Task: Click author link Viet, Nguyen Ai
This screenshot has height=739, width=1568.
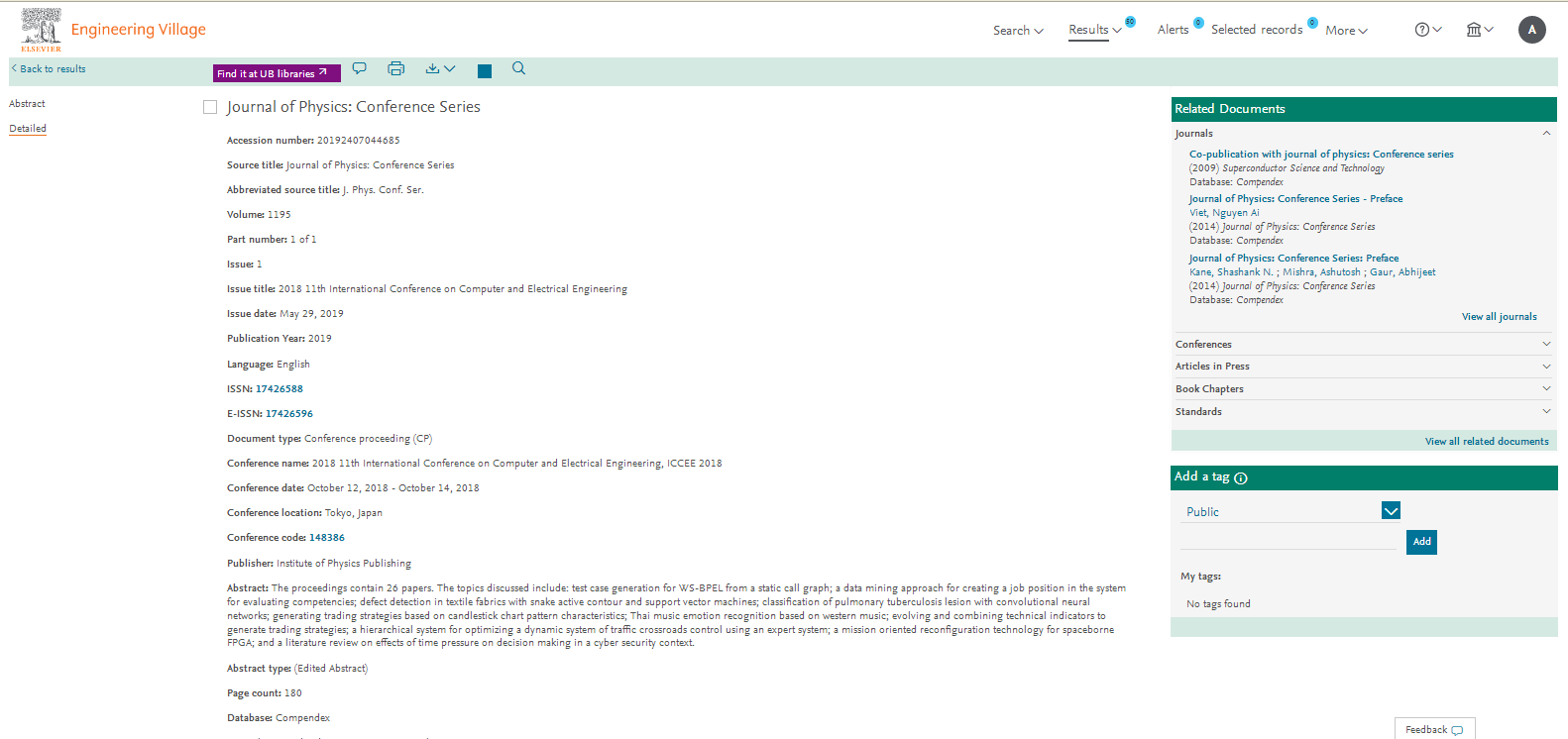Action: pos(1224,213)
